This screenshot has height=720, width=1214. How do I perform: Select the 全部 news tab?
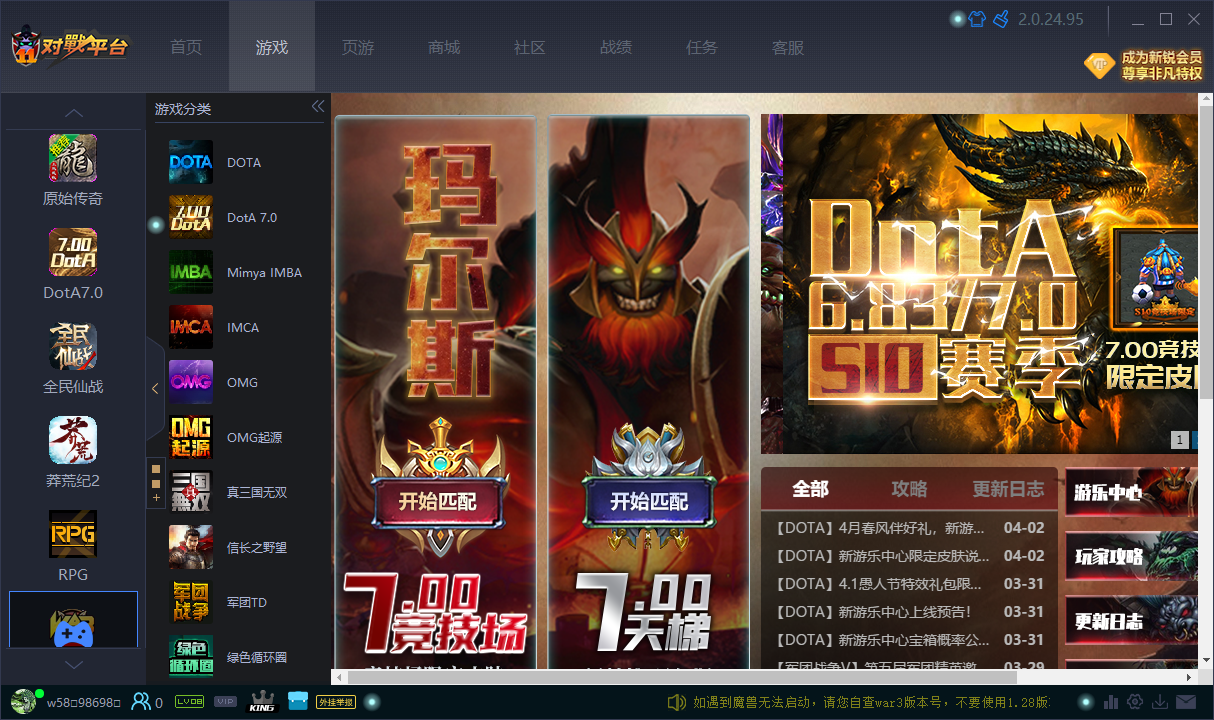(x=810, y=489)
